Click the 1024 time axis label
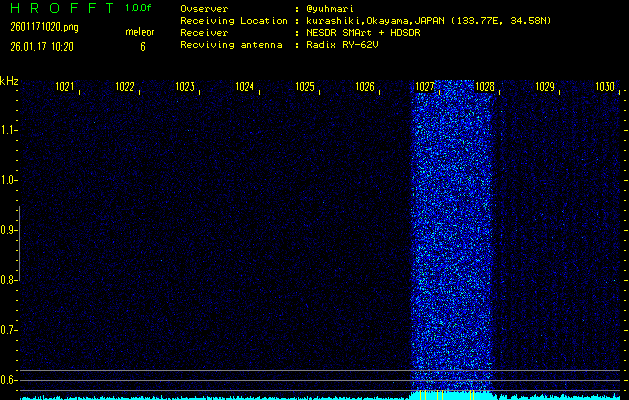 pyautogui.click(x=245, y=86)
